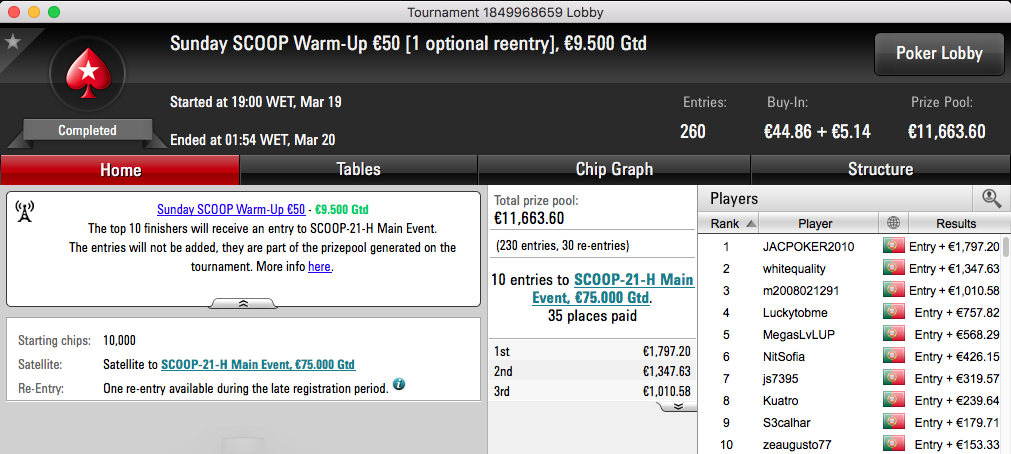The image size is (1011, 454).
Task: Select player S3calhar in the list
Action: point(787,422)
